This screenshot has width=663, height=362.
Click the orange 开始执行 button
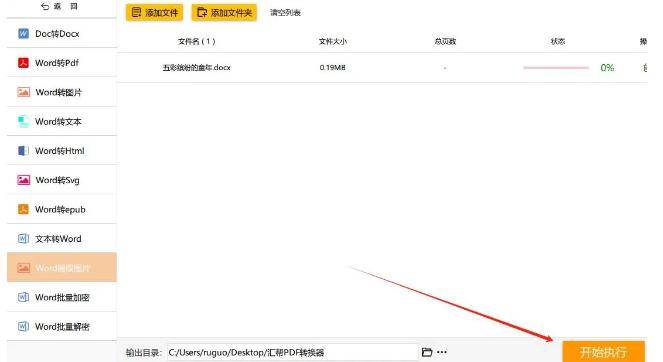603,351
